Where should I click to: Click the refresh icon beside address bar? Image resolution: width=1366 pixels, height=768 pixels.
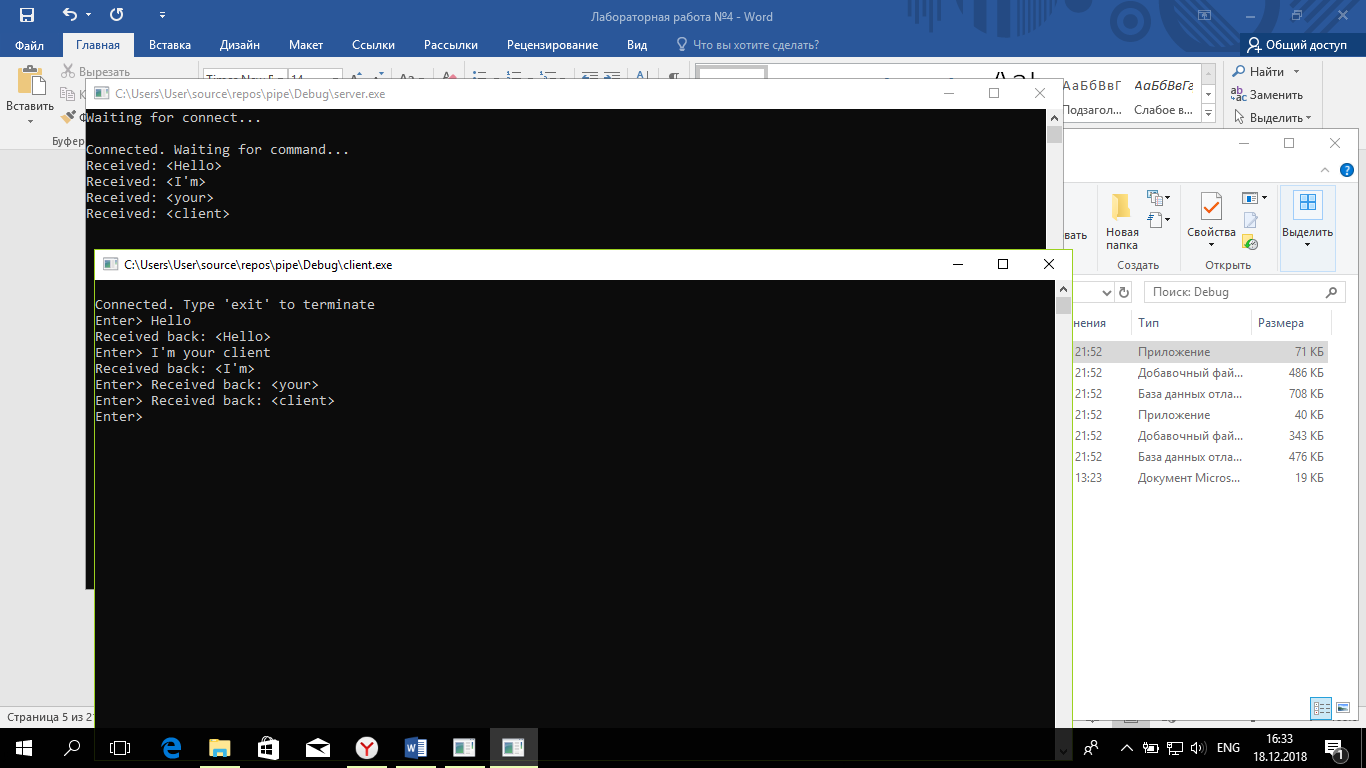pos(1124,292)
